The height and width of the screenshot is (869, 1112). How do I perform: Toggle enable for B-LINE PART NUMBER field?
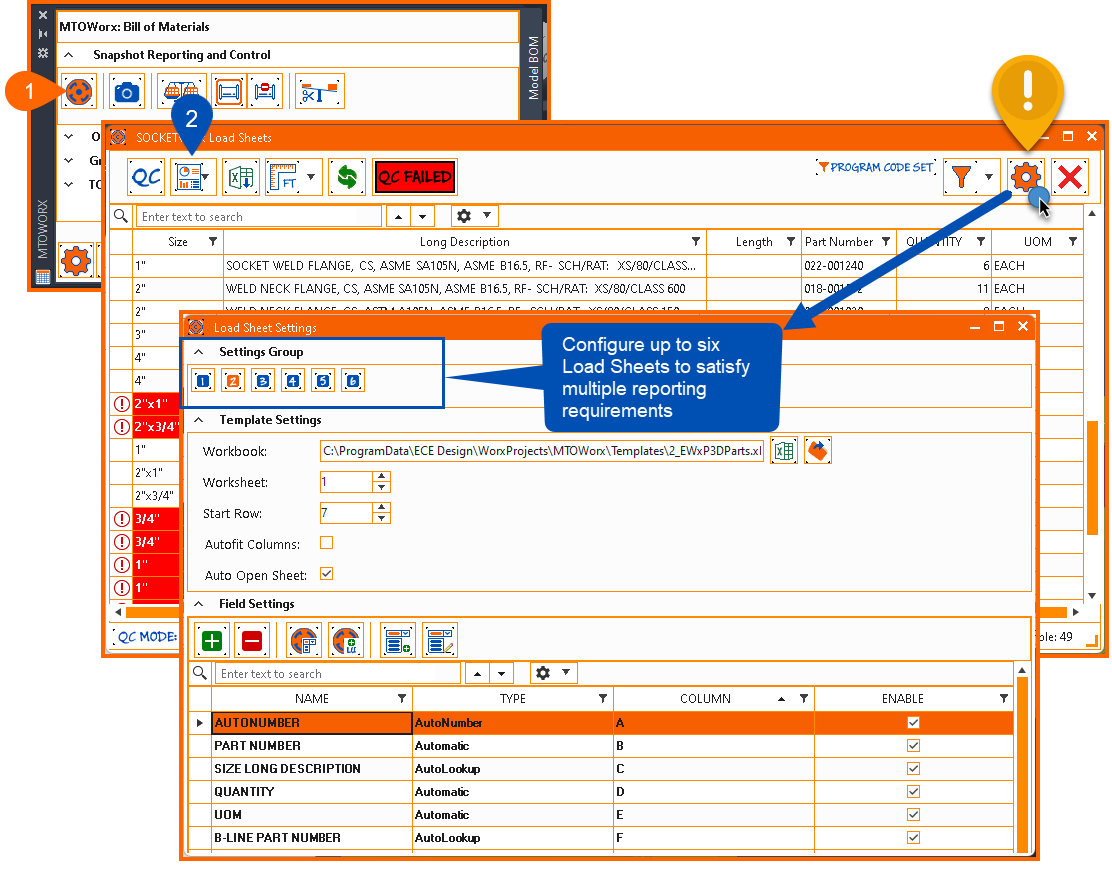pyautogui.click(x=913, y=838)
